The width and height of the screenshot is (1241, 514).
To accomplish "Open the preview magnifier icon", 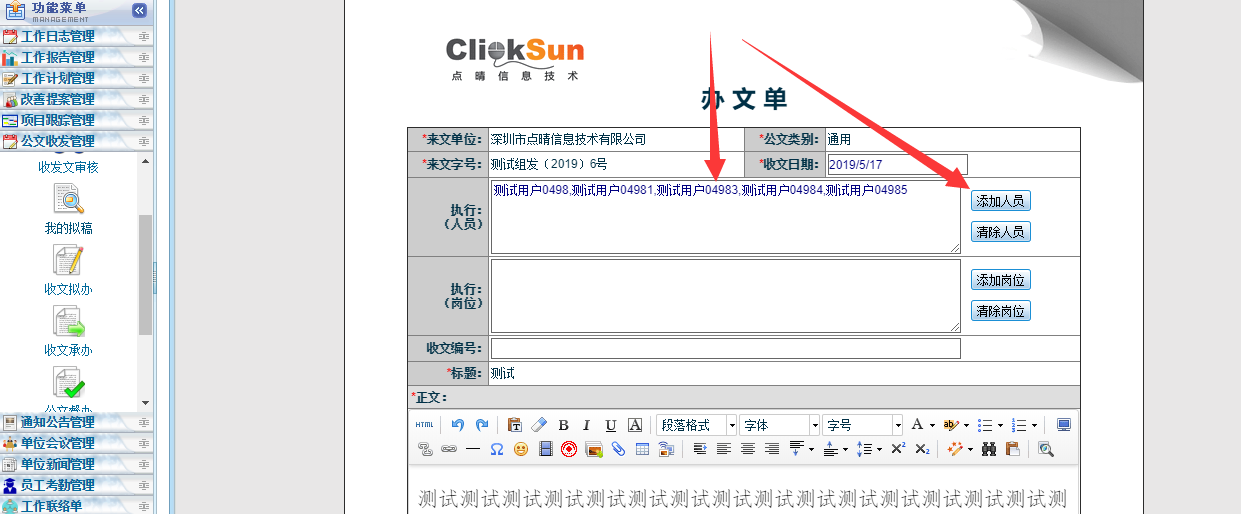I will [x=1045, y=449].
